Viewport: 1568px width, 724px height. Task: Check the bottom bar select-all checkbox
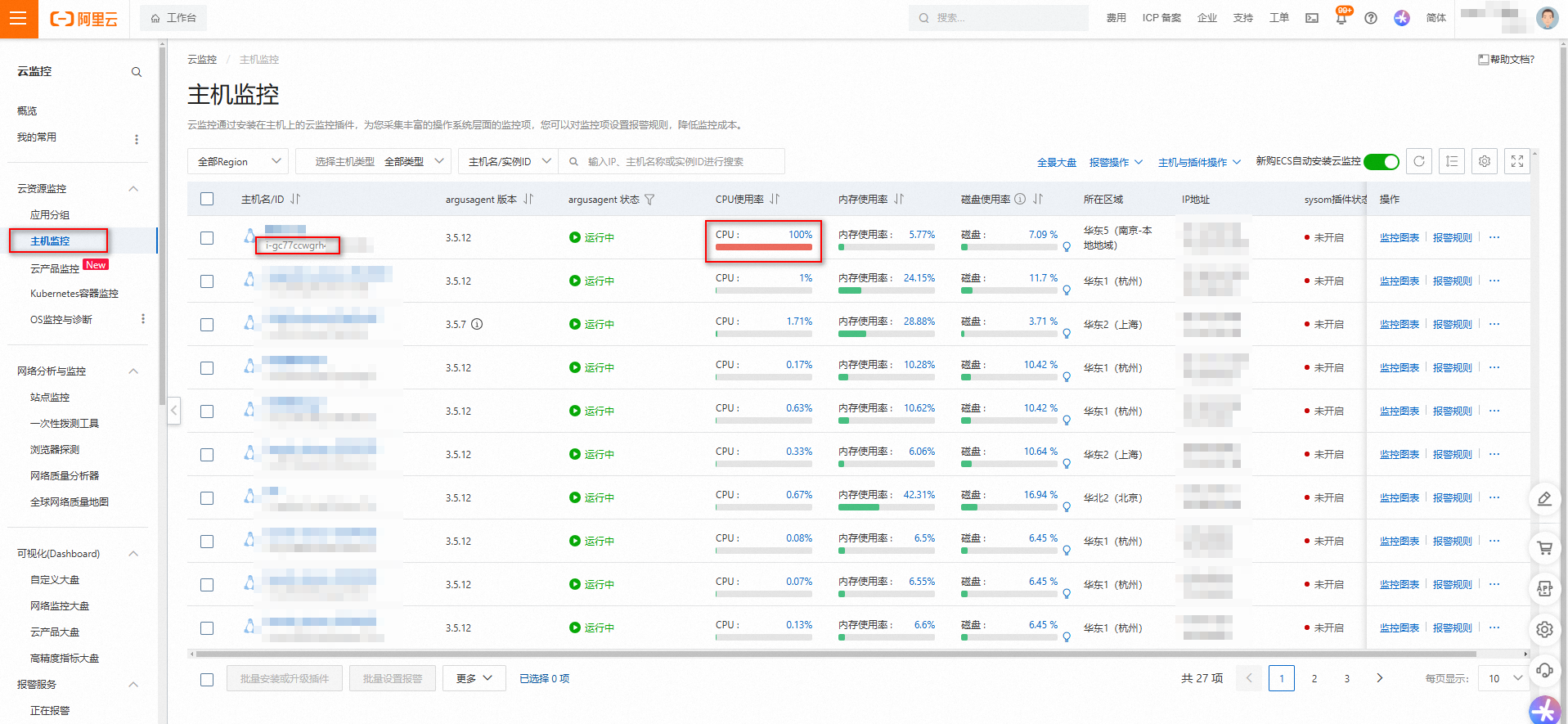pos(207,679)
